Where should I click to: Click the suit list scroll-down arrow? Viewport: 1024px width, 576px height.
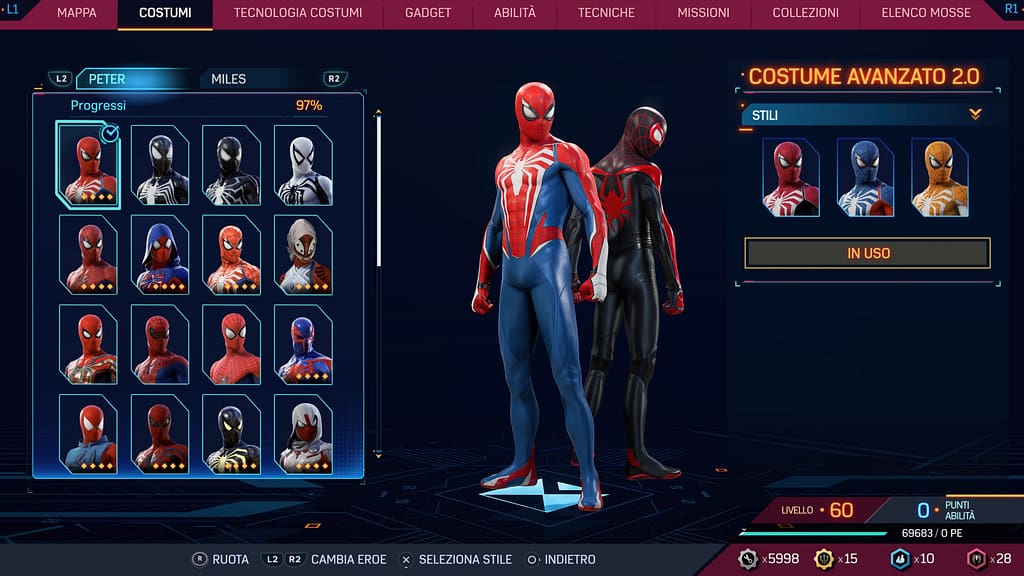coord(378,453)
